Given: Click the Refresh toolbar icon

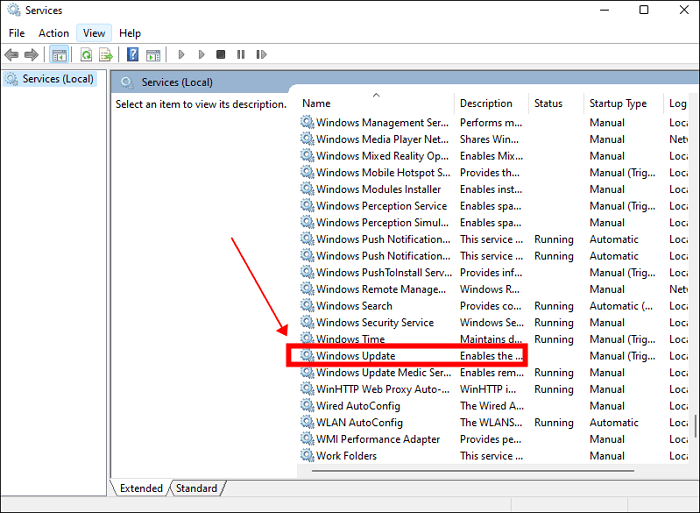Looking at the screenshot, I should [86, 55].
